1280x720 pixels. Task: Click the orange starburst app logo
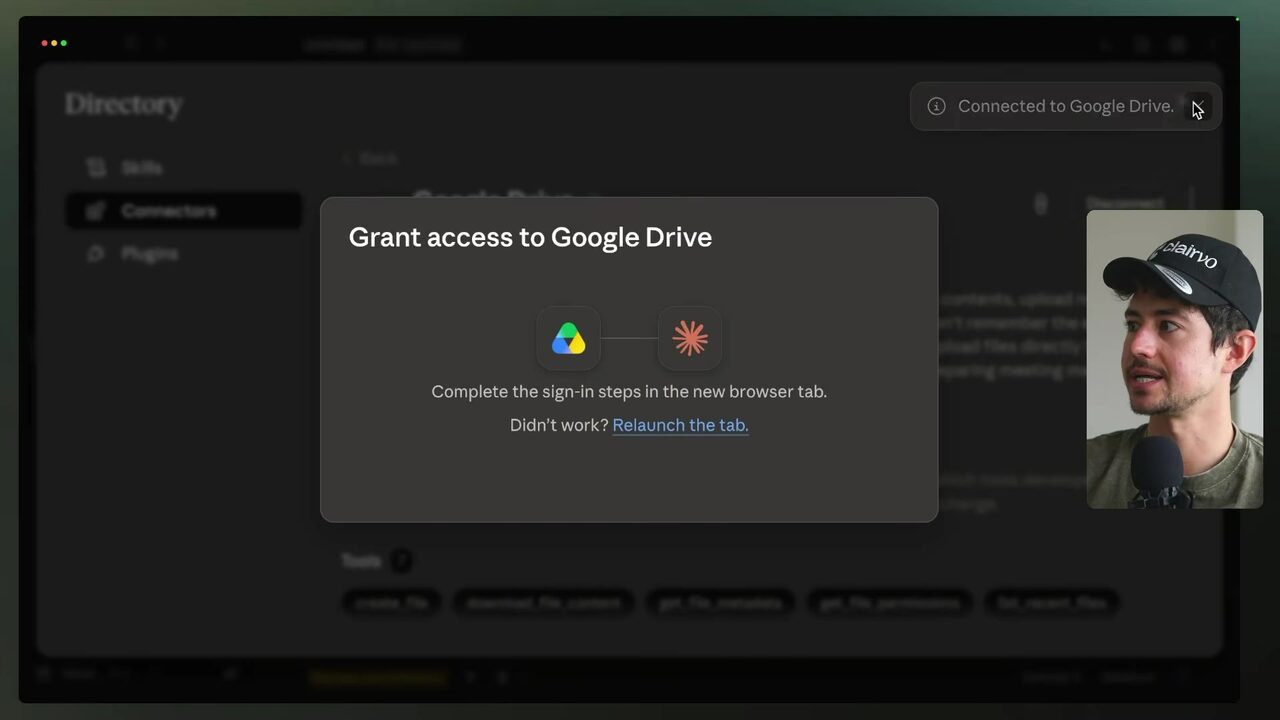click(690, 338)
